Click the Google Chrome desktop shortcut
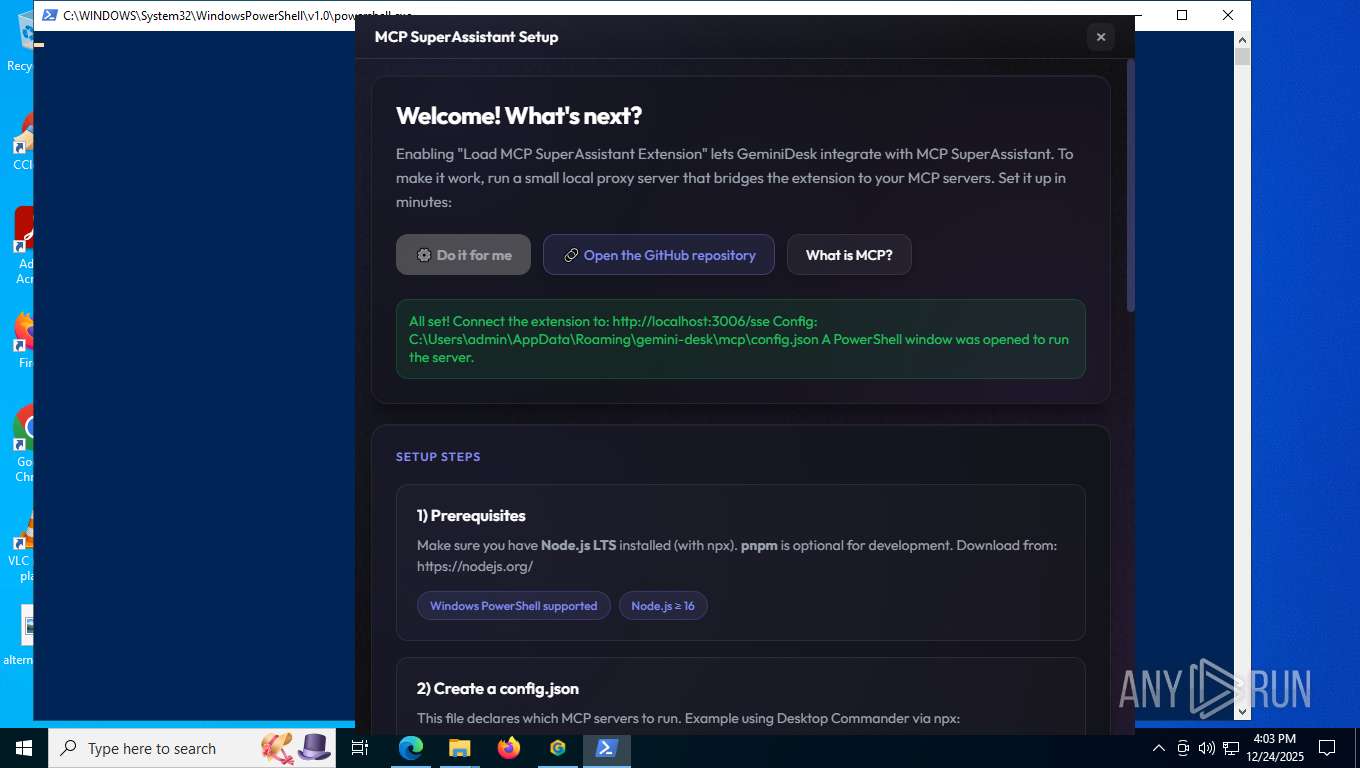Screen dimensions: 1360x768 24,443
